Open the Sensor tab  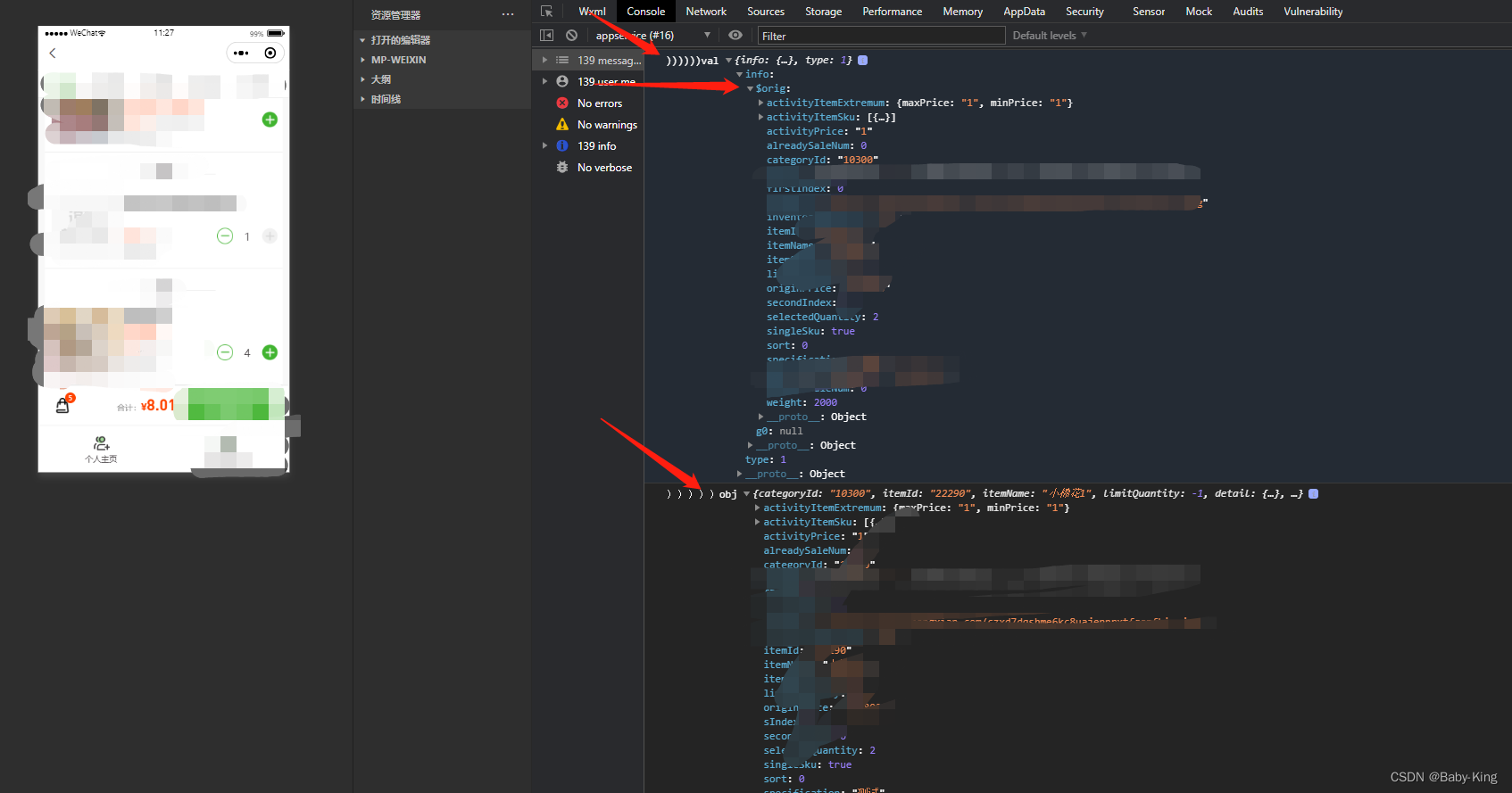click(x=1149, y=12)
